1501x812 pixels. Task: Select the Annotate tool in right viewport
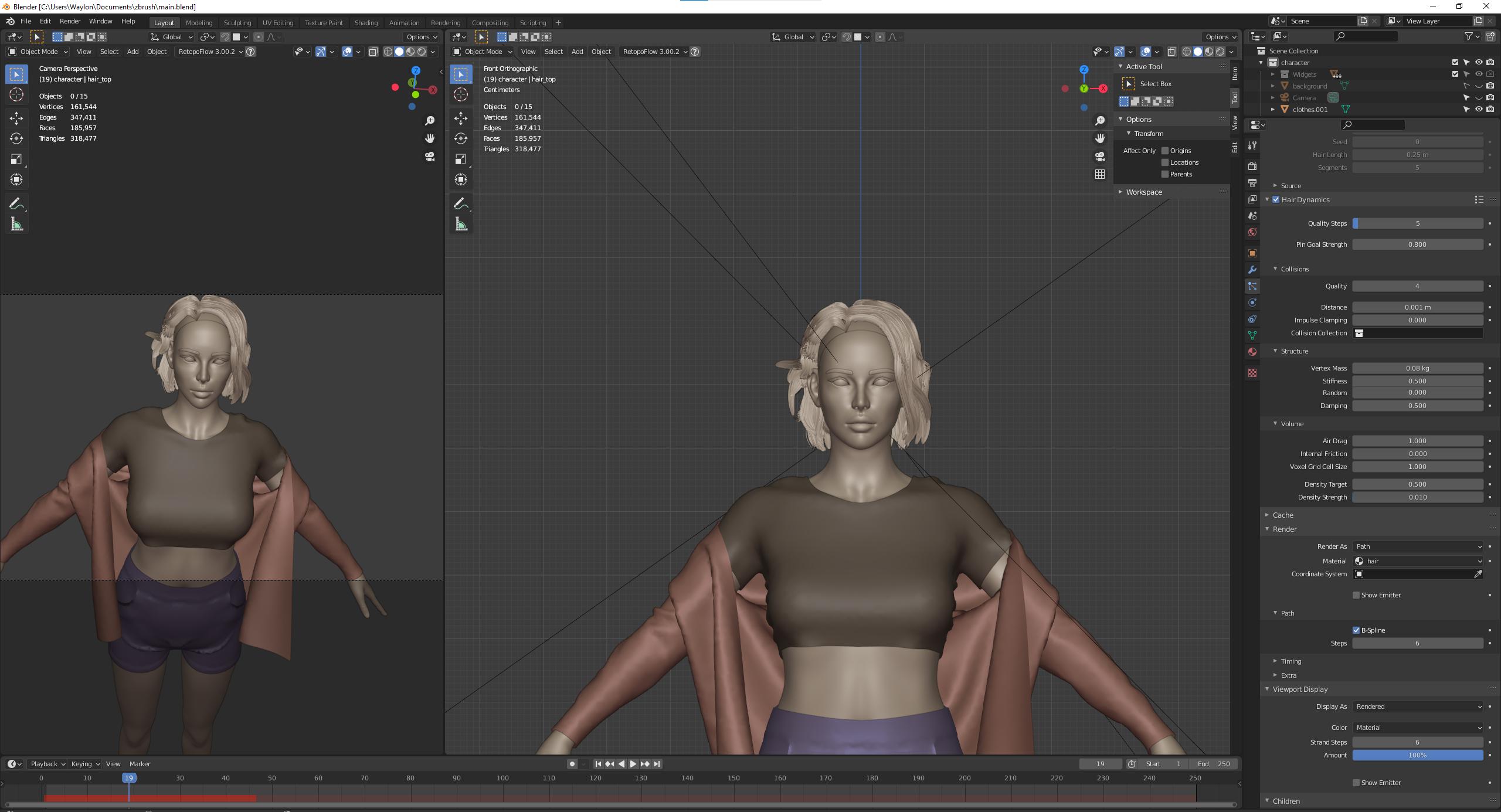coord(461,203)
